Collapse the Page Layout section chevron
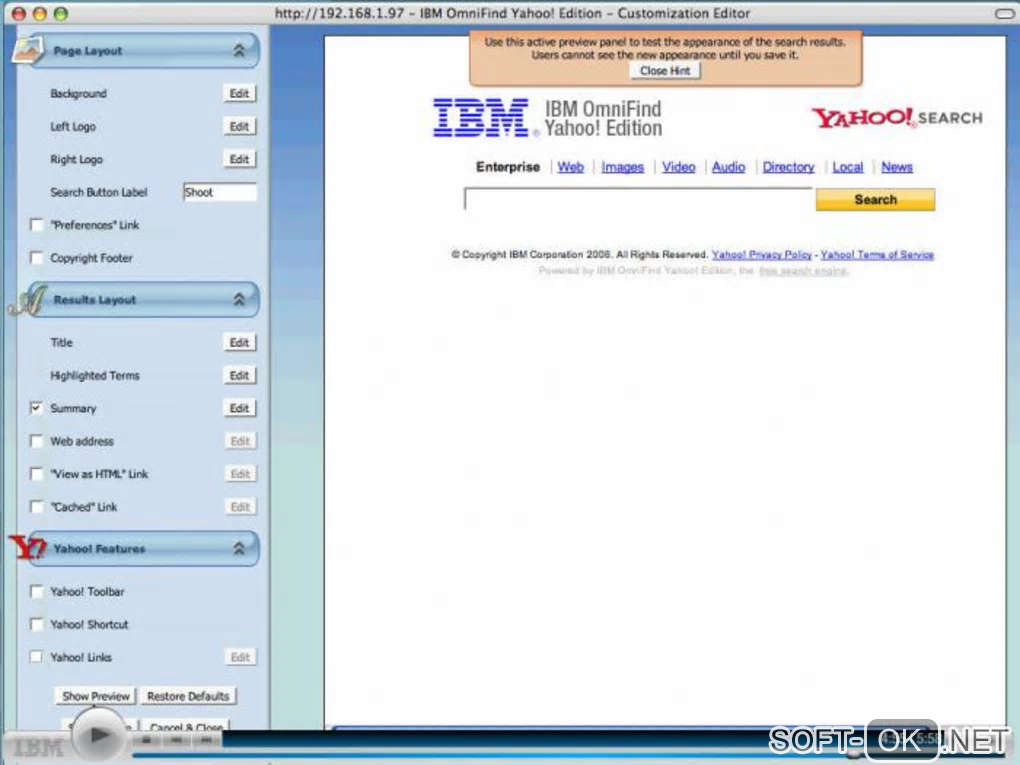 point(239,51)
